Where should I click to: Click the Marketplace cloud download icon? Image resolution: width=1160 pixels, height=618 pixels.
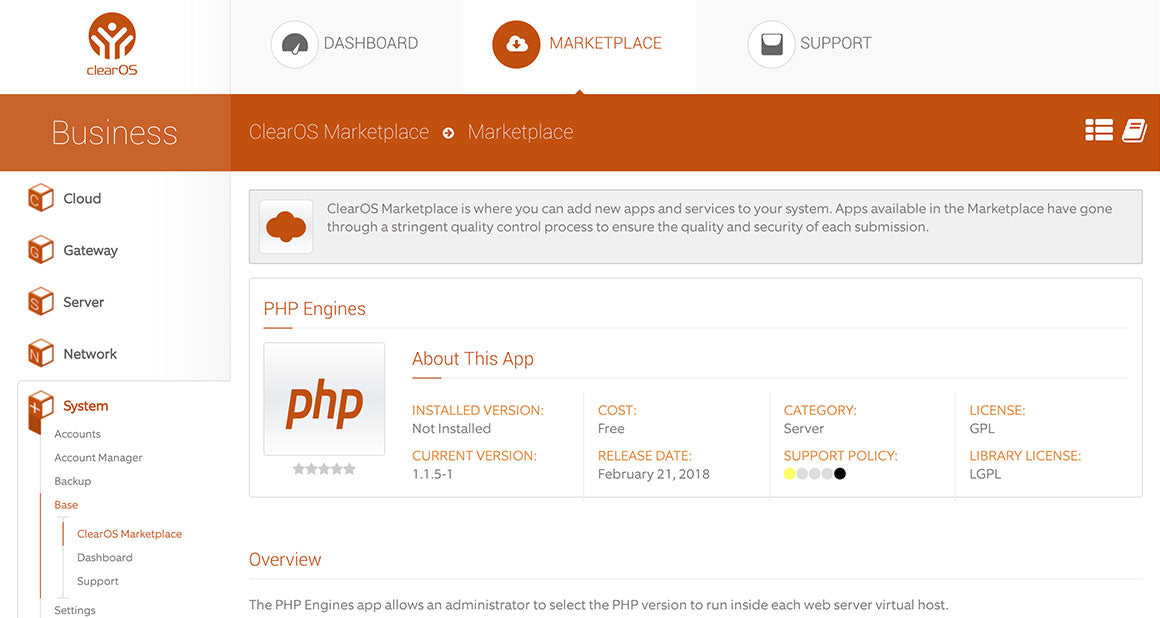click(x=516, y=44)
